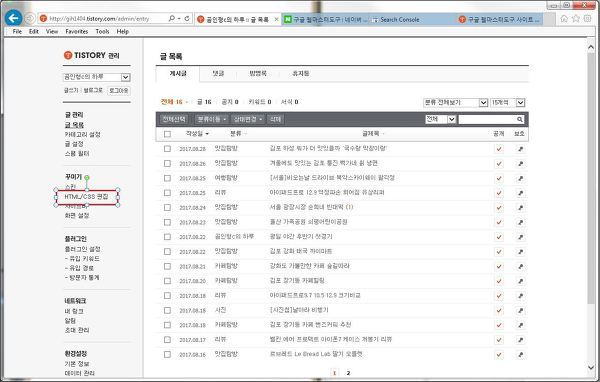Refresh the page via address bar icon

(187, 18)
